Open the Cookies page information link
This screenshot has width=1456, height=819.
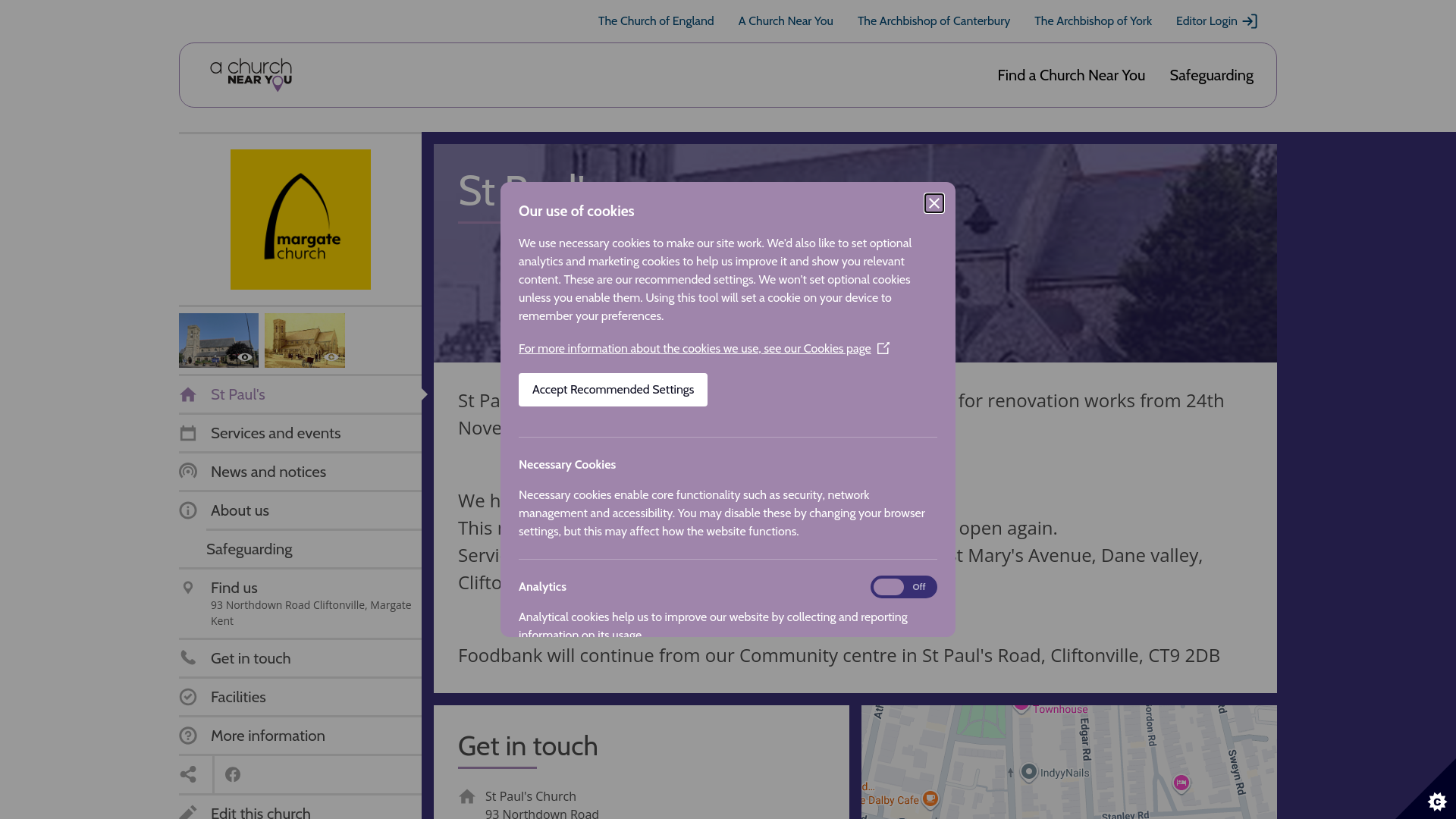pos(695,349)
